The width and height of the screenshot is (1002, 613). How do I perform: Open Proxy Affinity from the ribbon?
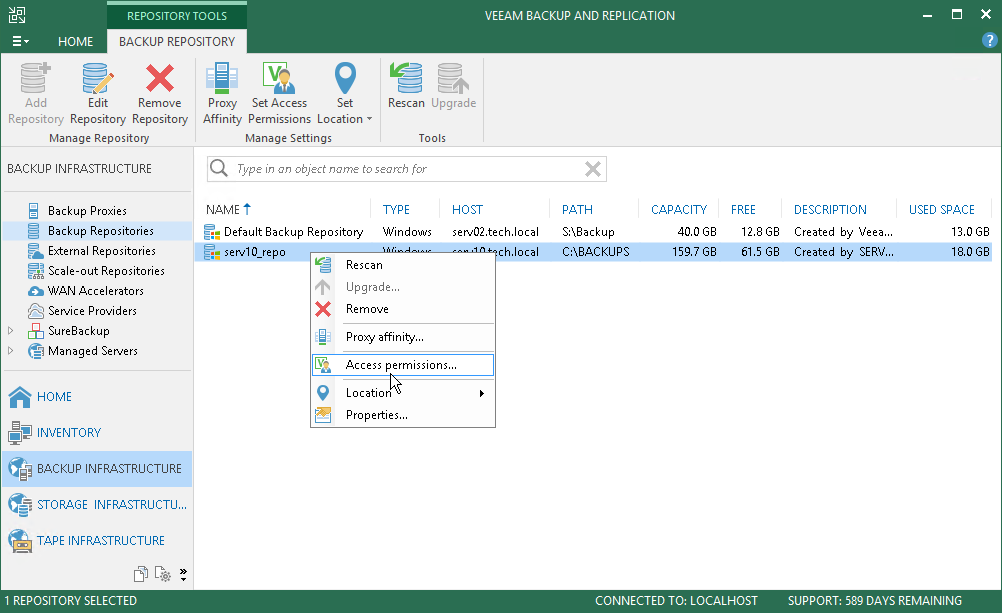tap(222, 94)
